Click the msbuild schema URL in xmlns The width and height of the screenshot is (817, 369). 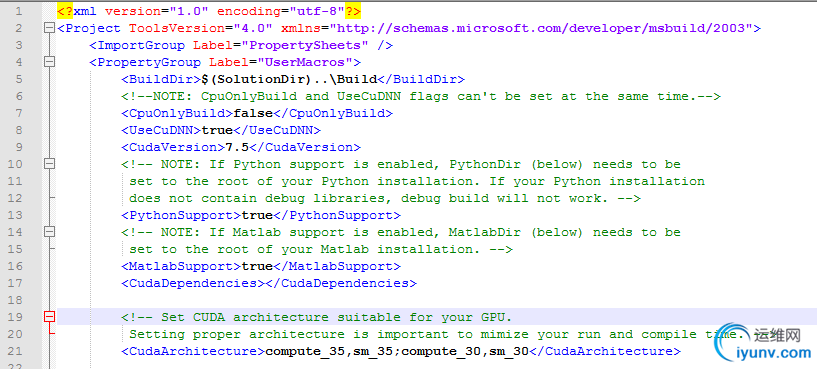tap(542, 28)
